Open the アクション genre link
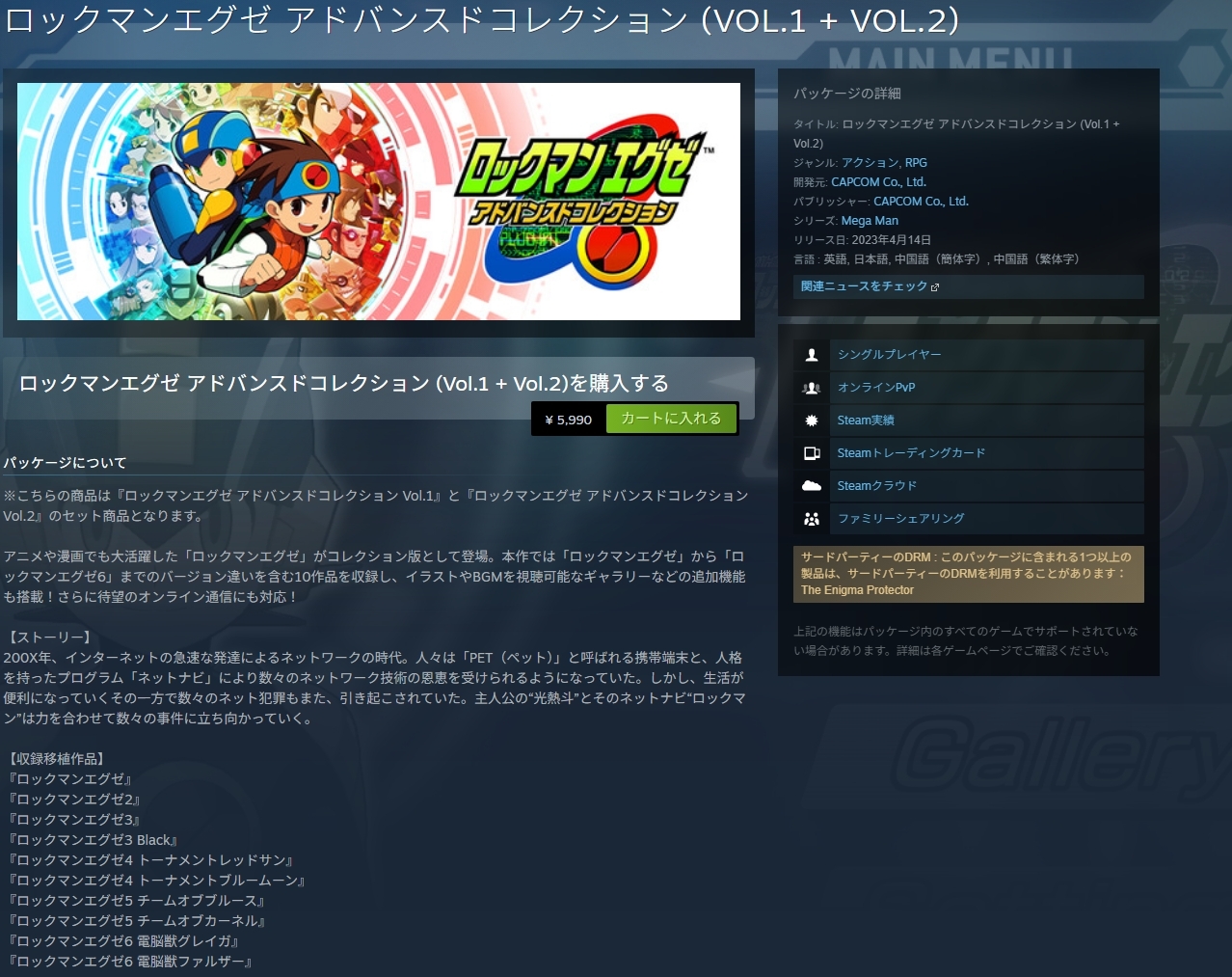1232x977 pixels. 870,163
